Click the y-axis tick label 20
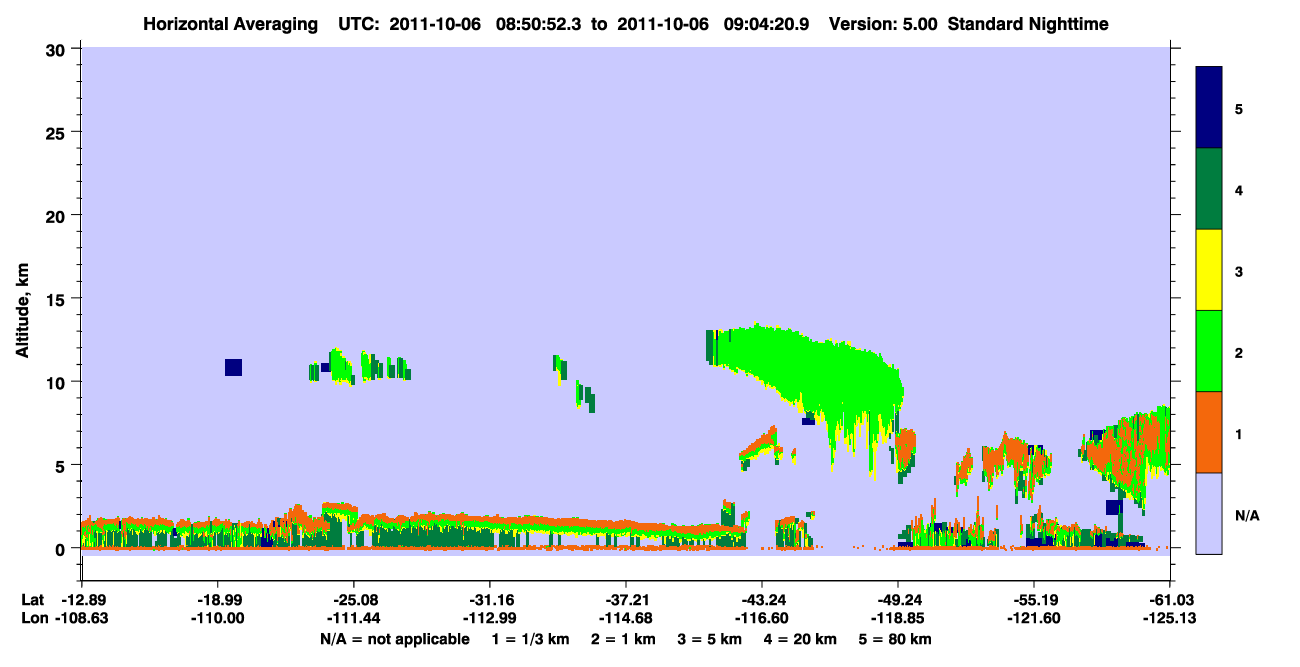The image size is (1300, 667). point(58,215)
